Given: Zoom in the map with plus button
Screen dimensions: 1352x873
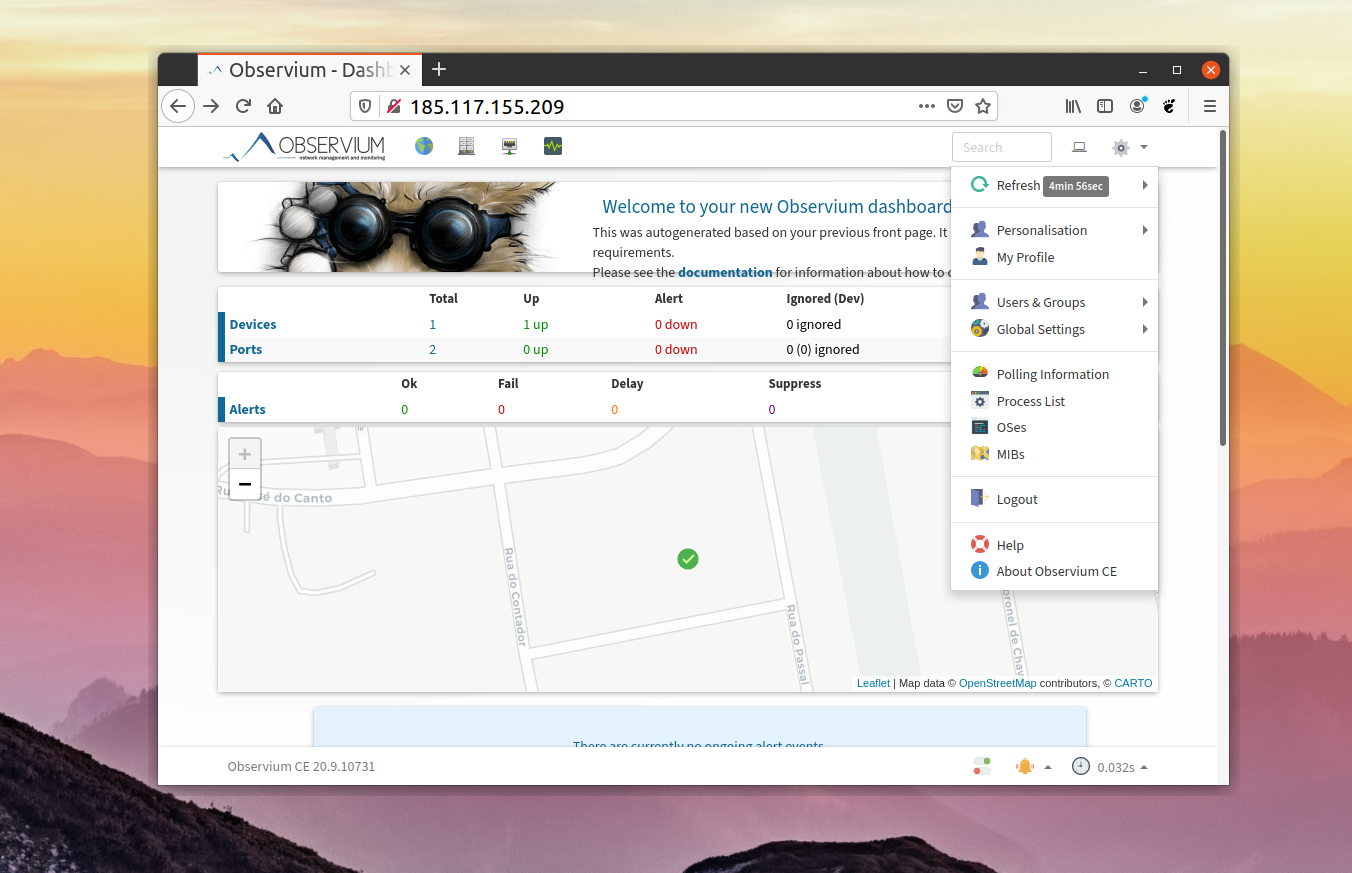Looking at the screenshot, I should 244,454.
